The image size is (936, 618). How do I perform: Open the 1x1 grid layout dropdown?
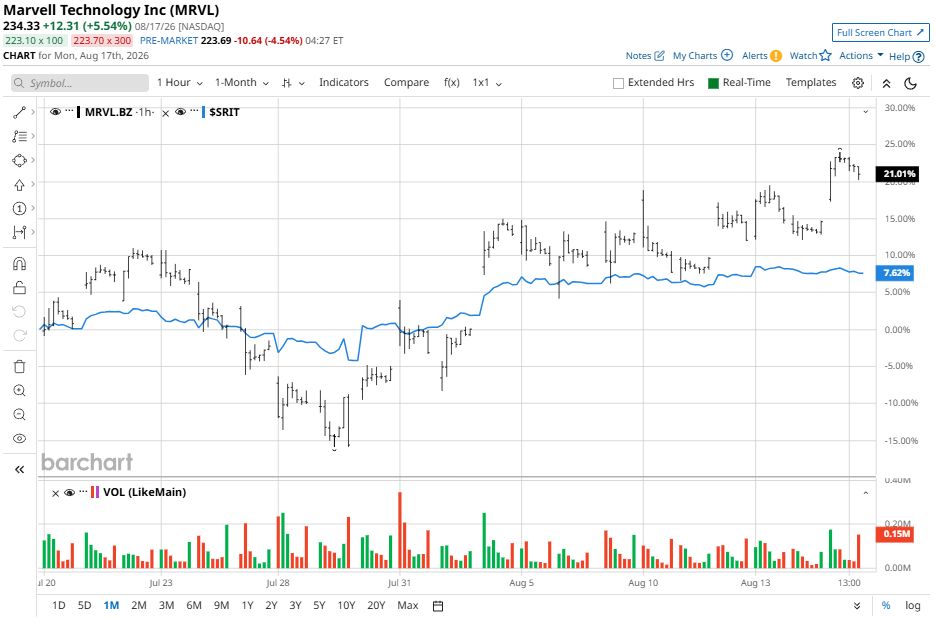pos(487,82)
